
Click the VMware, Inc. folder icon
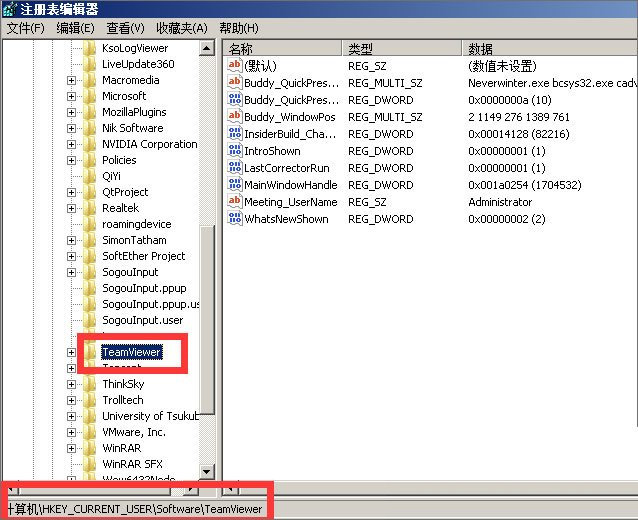(x=90, y=432)
